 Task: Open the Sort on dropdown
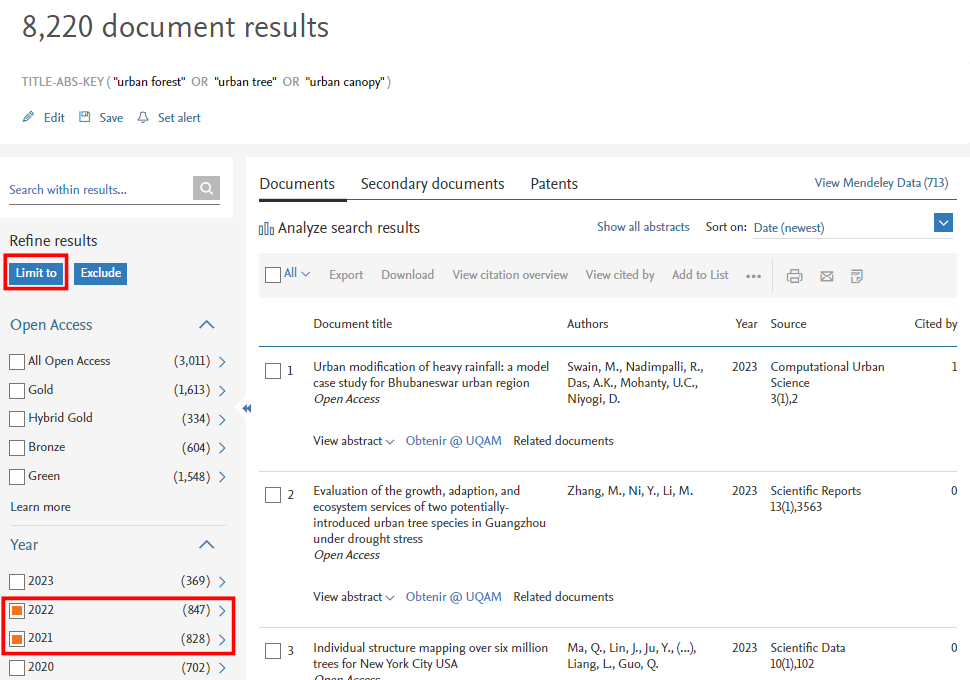click(942, 223)
